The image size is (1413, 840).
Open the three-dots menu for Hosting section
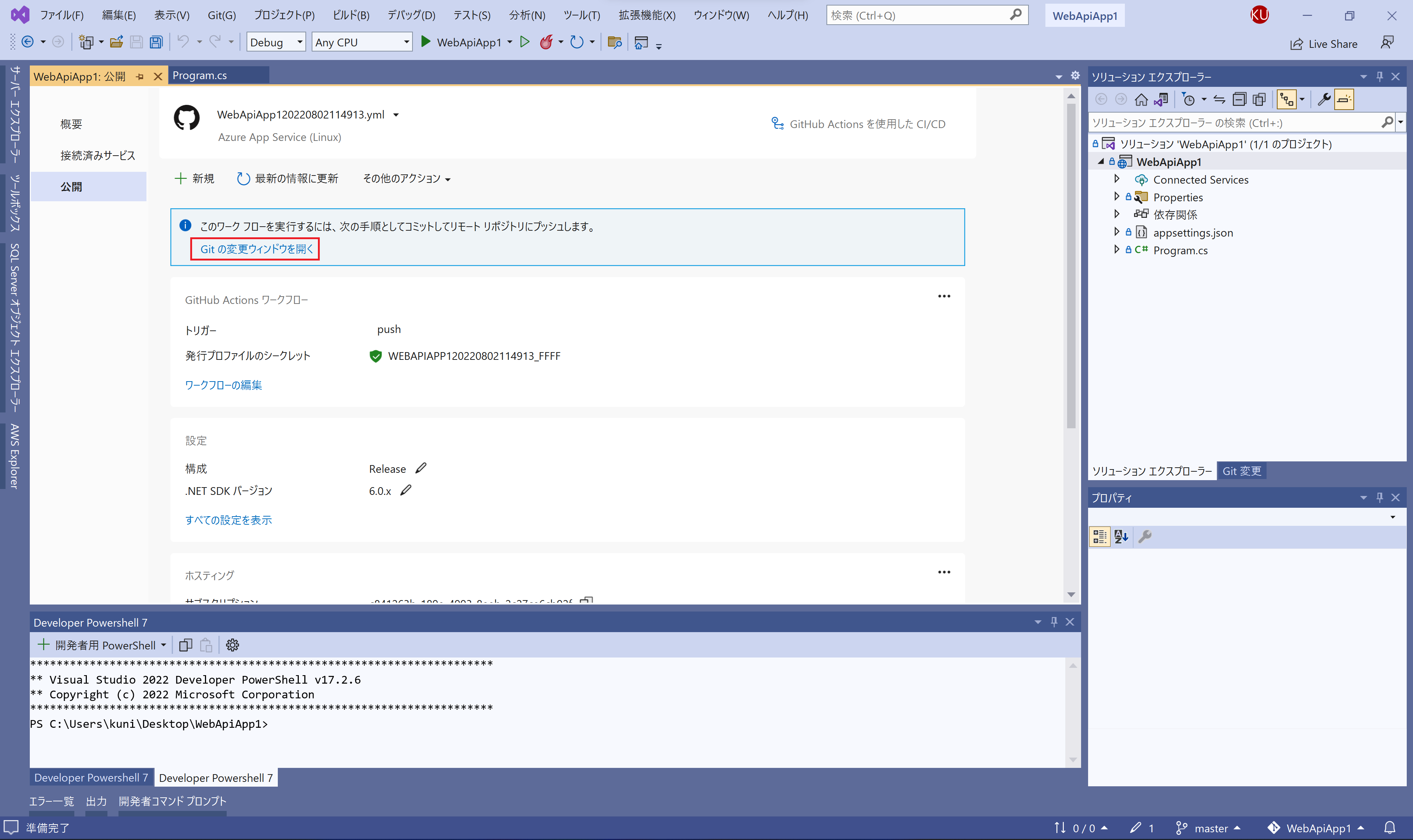coord(944,572)
